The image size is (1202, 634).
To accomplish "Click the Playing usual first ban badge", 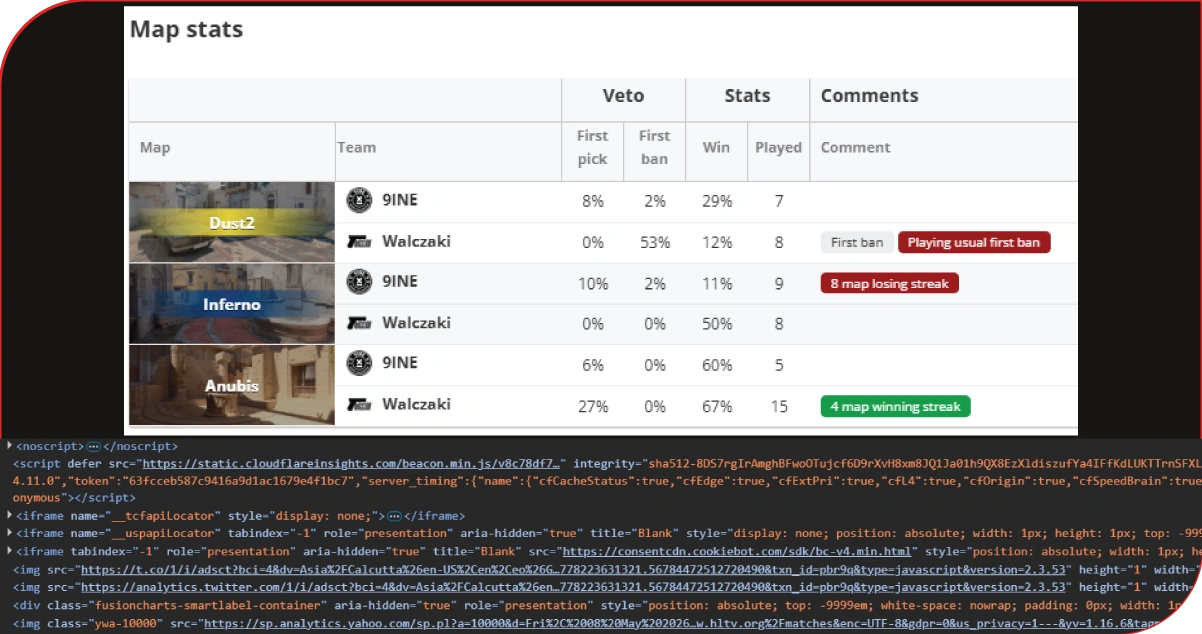I will (974, 243).
